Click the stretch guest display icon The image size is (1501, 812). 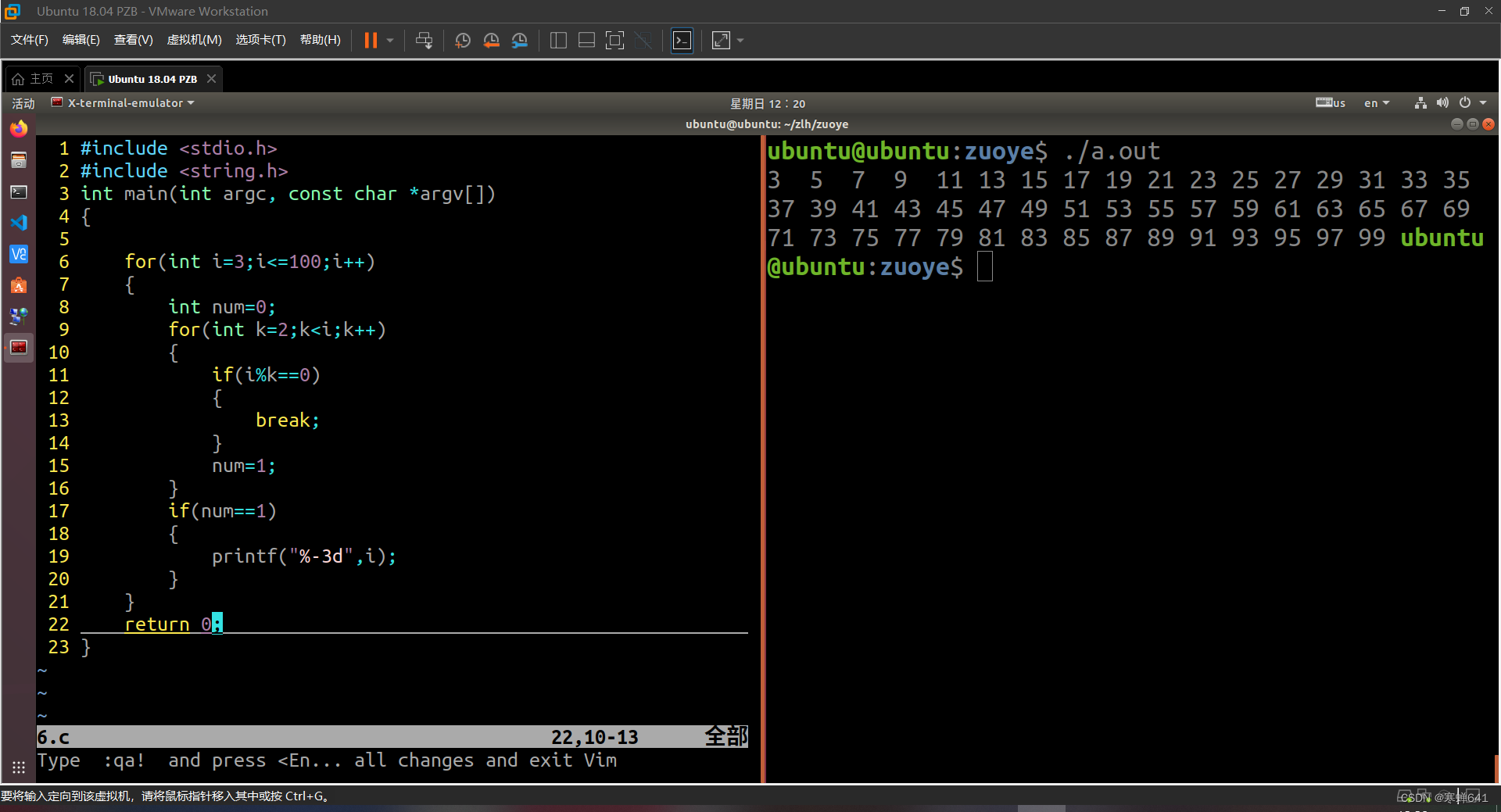(721, 41)
